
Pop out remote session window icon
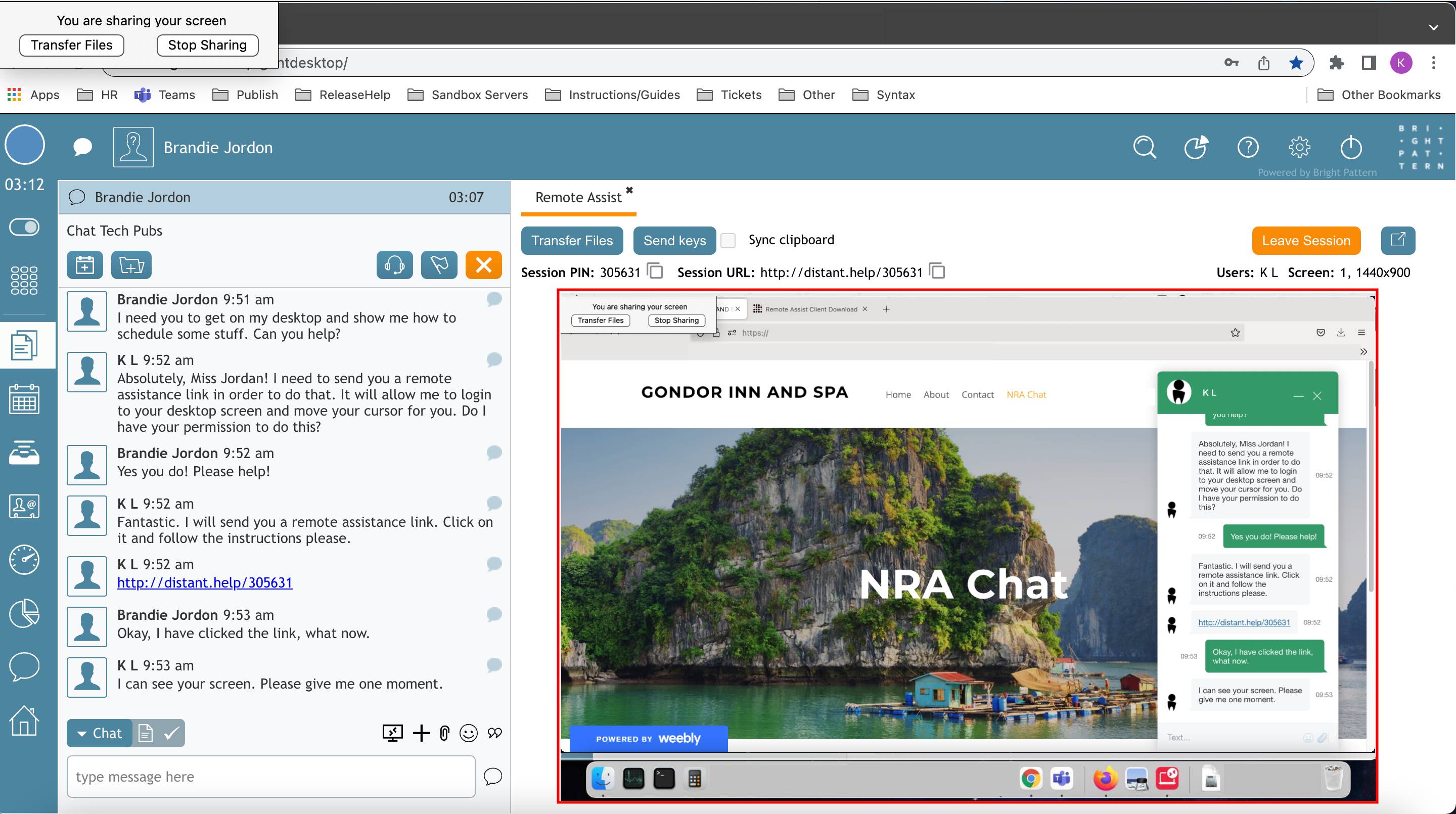tap(1398, 240)
